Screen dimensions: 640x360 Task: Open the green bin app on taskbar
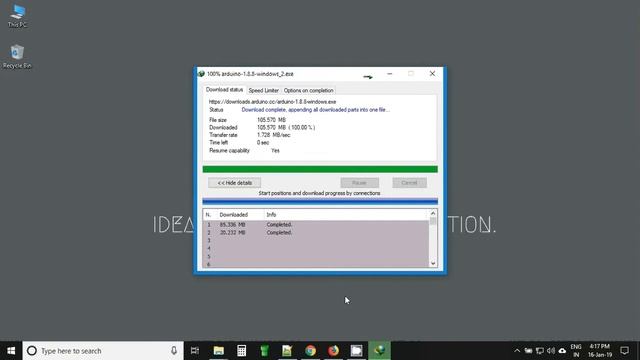pos(264,351)
